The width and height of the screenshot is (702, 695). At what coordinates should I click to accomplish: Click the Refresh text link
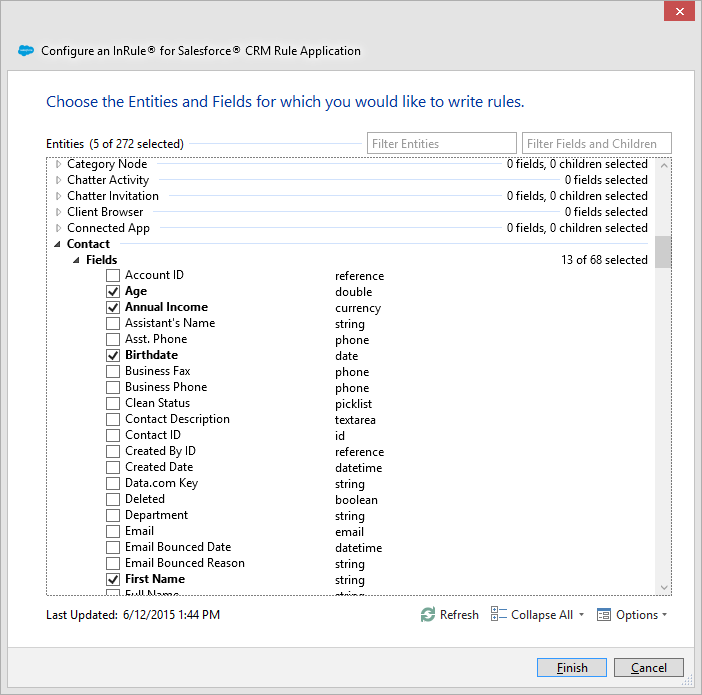459,615
